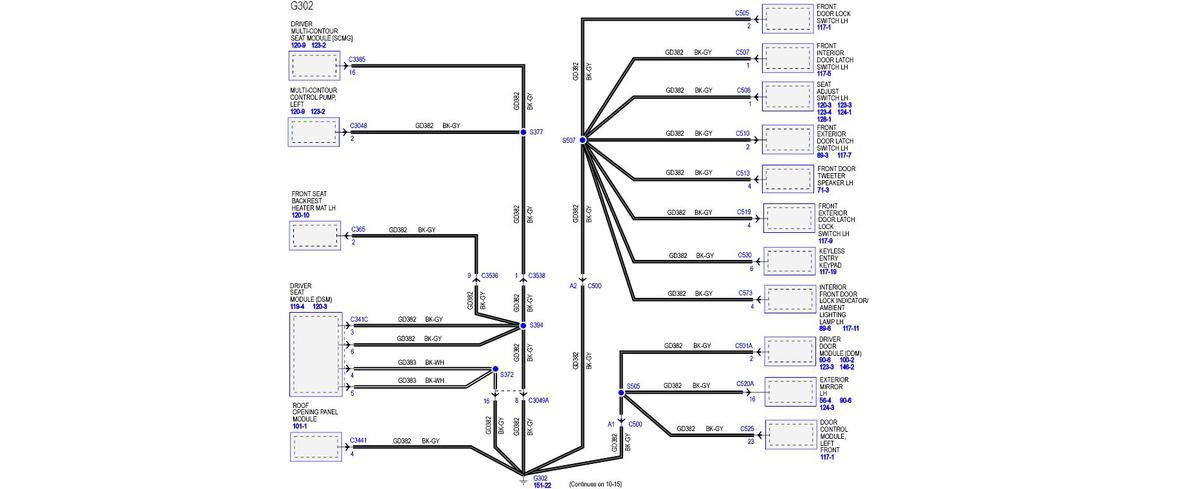Select the Front Door Tweeter Speaker LH box

point(788,178)
